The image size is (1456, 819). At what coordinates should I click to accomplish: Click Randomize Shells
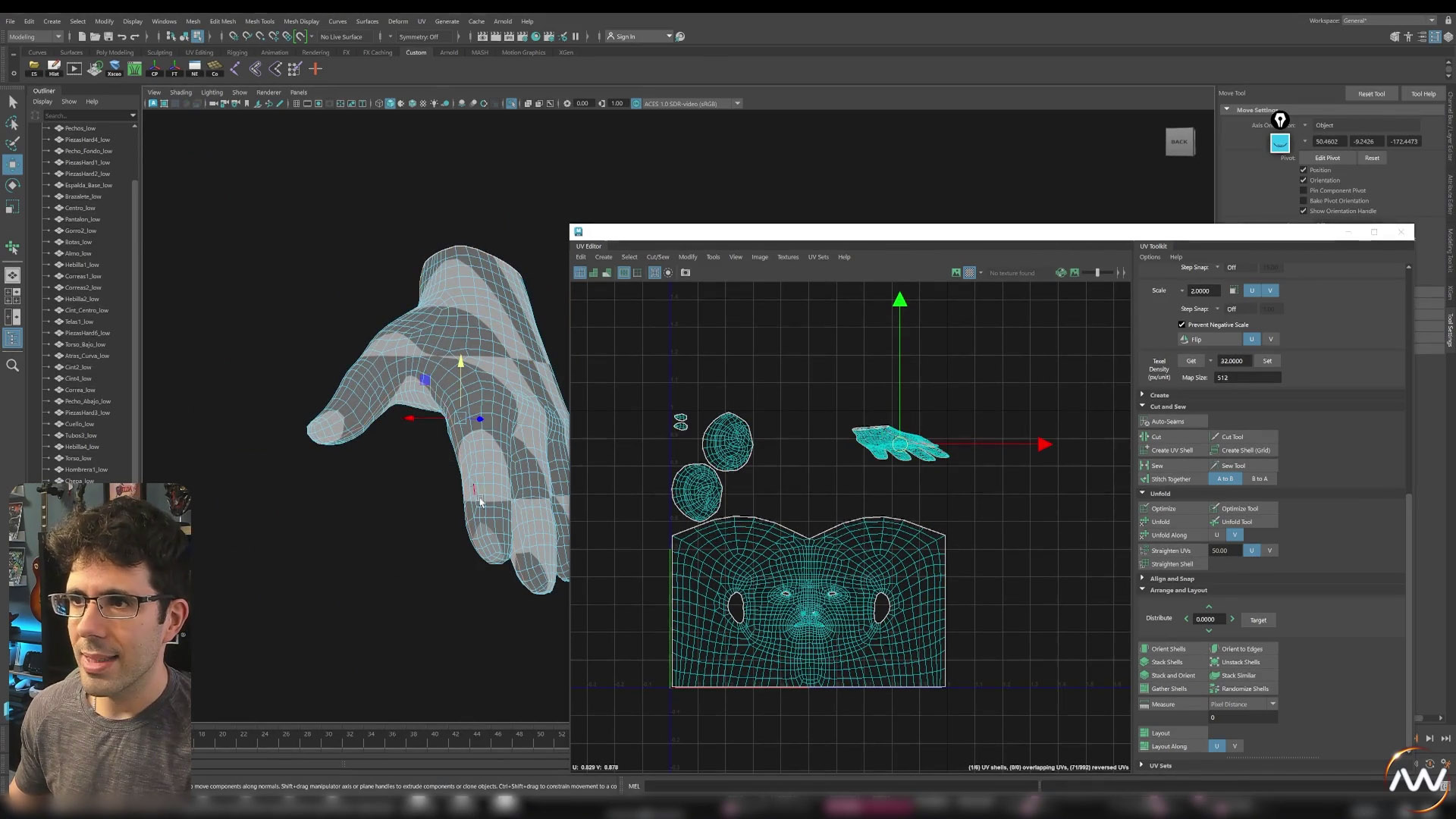(1244, 689)
